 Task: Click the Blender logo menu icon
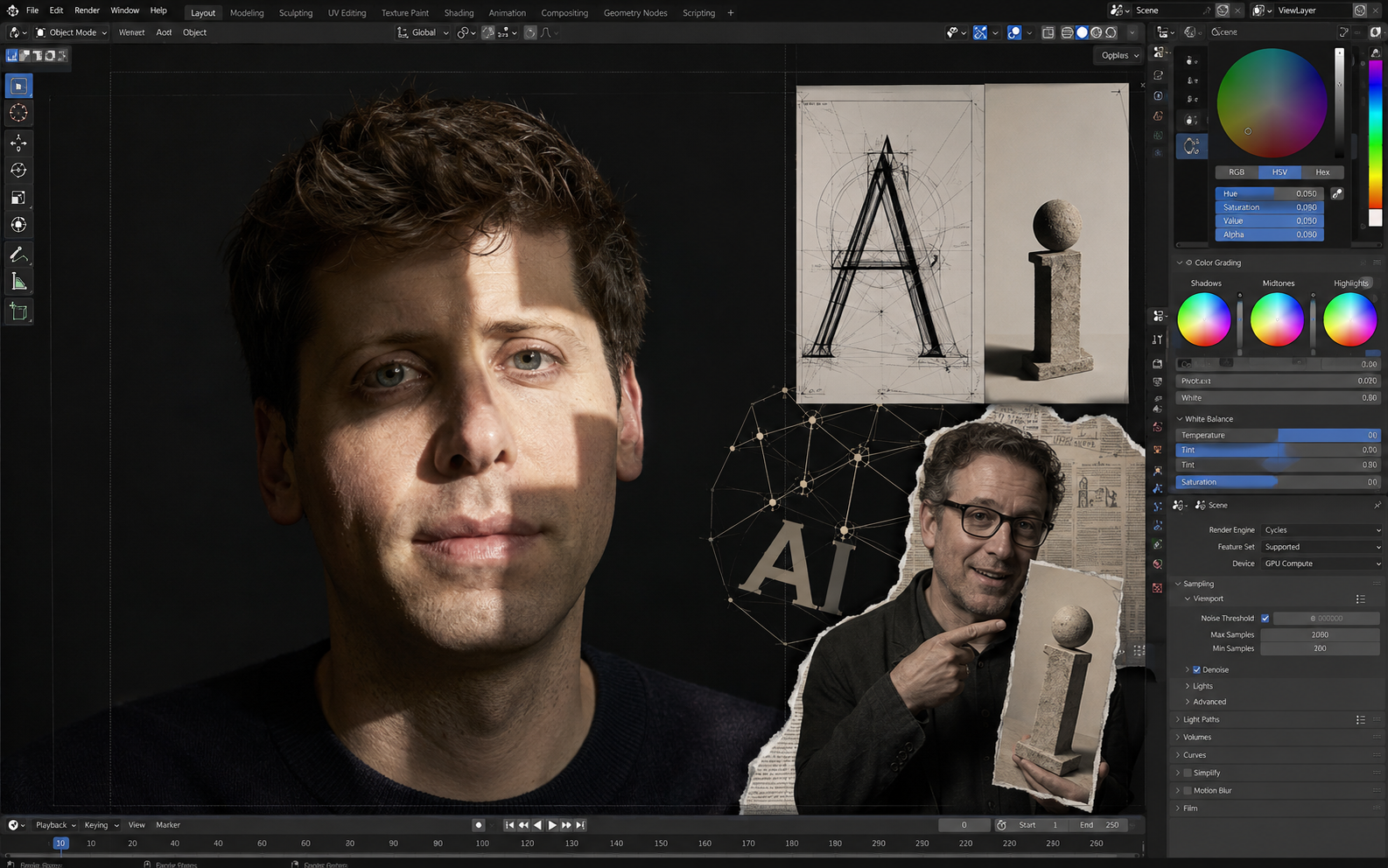click(x=12, y=10)
